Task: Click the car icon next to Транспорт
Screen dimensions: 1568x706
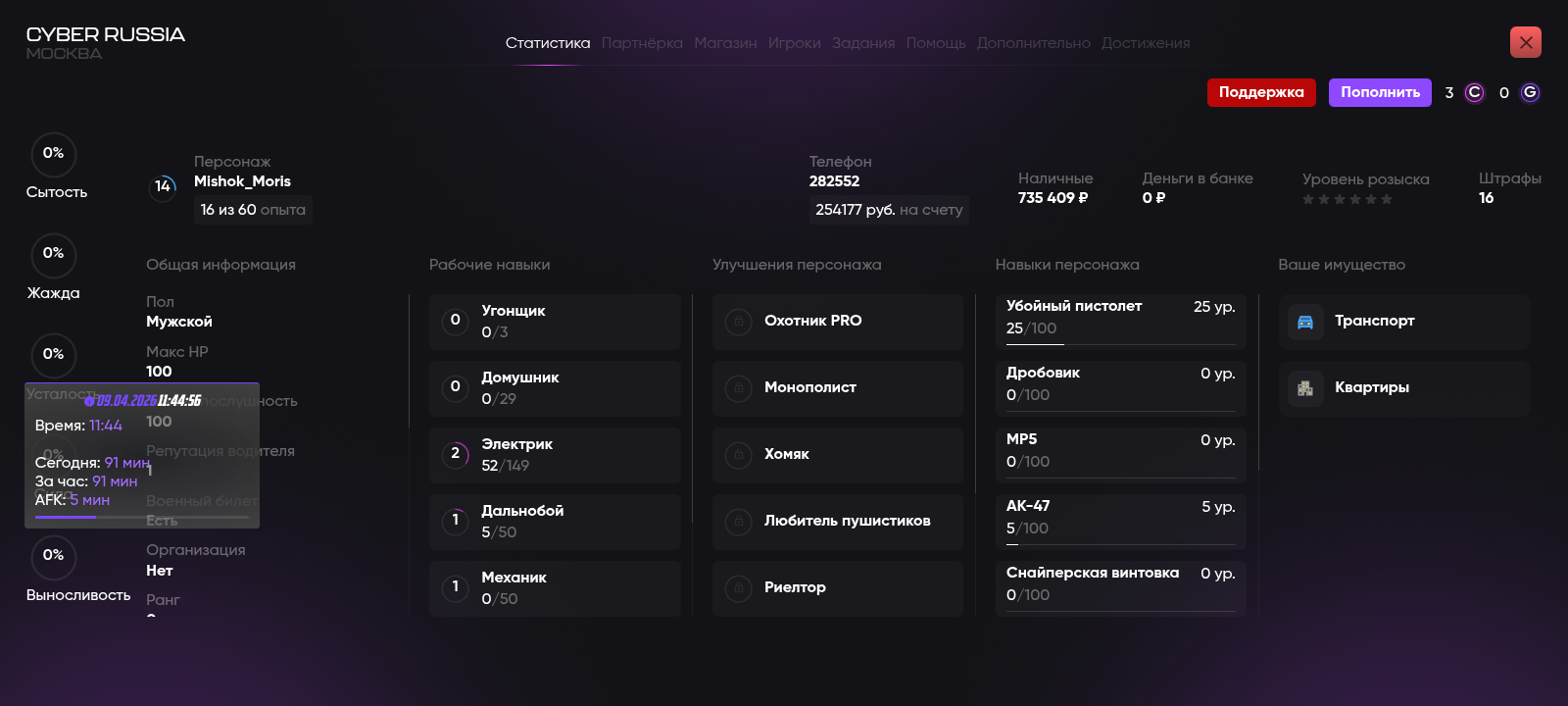Action: point(1305,322)
